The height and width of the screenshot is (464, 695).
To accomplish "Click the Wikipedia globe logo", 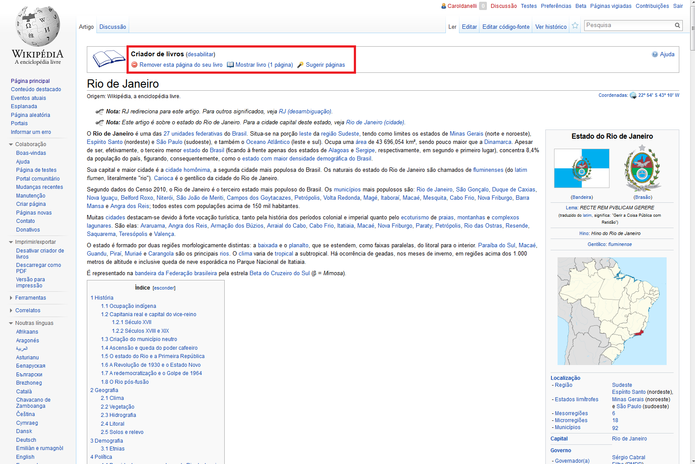I will 38,27.
